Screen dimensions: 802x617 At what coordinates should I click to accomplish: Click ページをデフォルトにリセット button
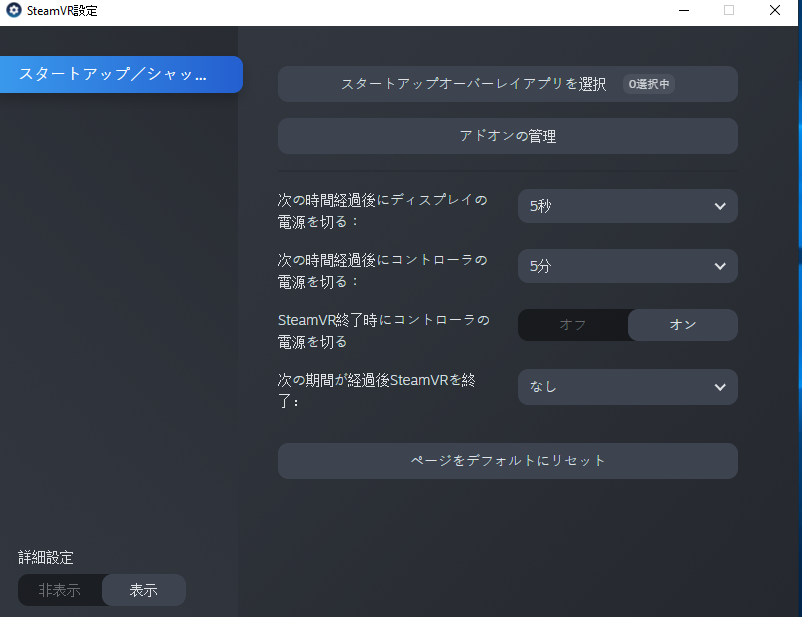click(507, 461)
